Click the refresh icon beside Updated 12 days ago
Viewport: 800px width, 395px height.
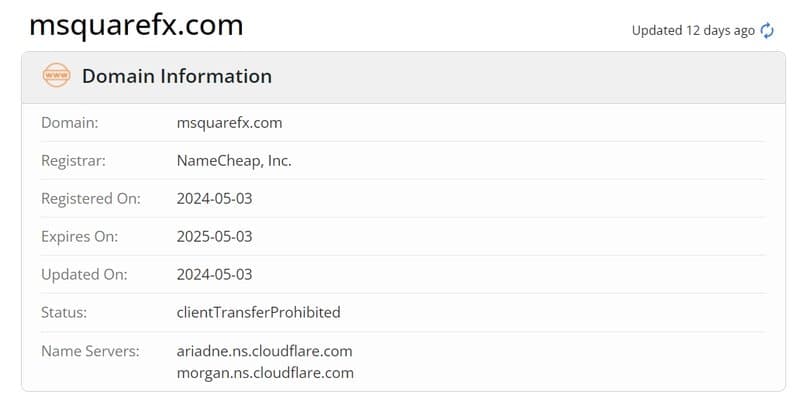767,31
